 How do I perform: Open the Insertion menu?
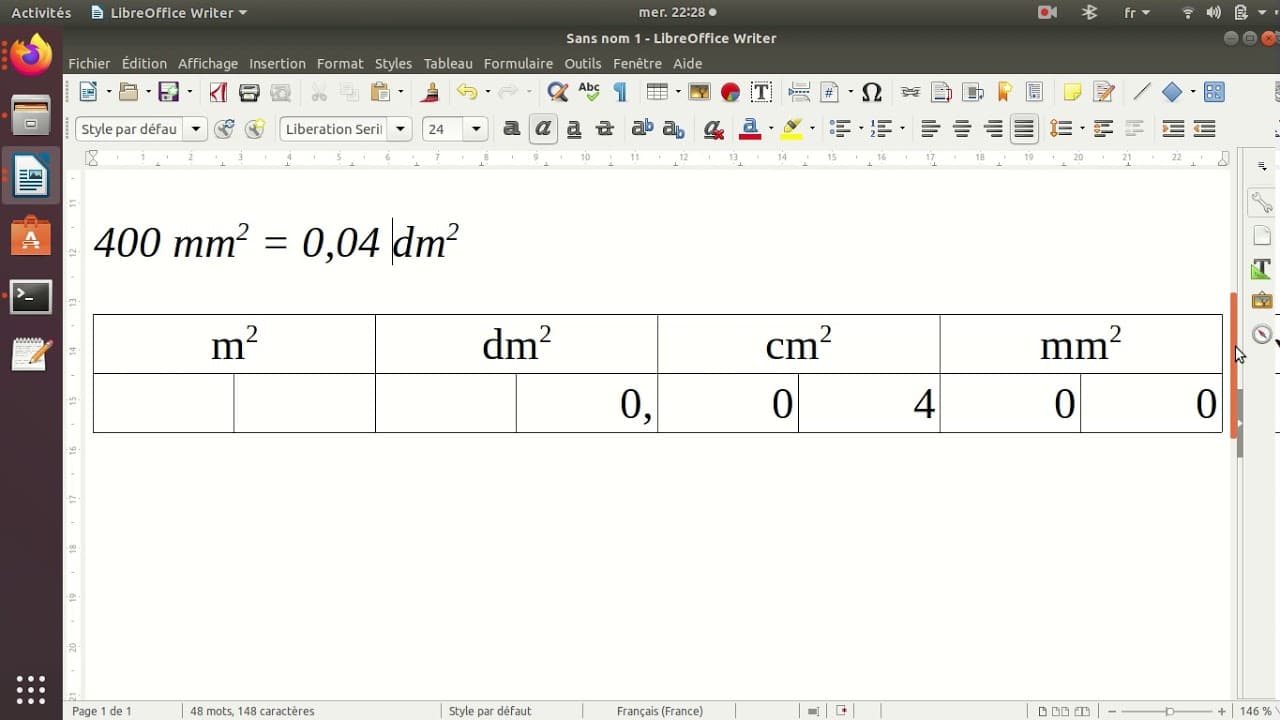tap(277, 63)
